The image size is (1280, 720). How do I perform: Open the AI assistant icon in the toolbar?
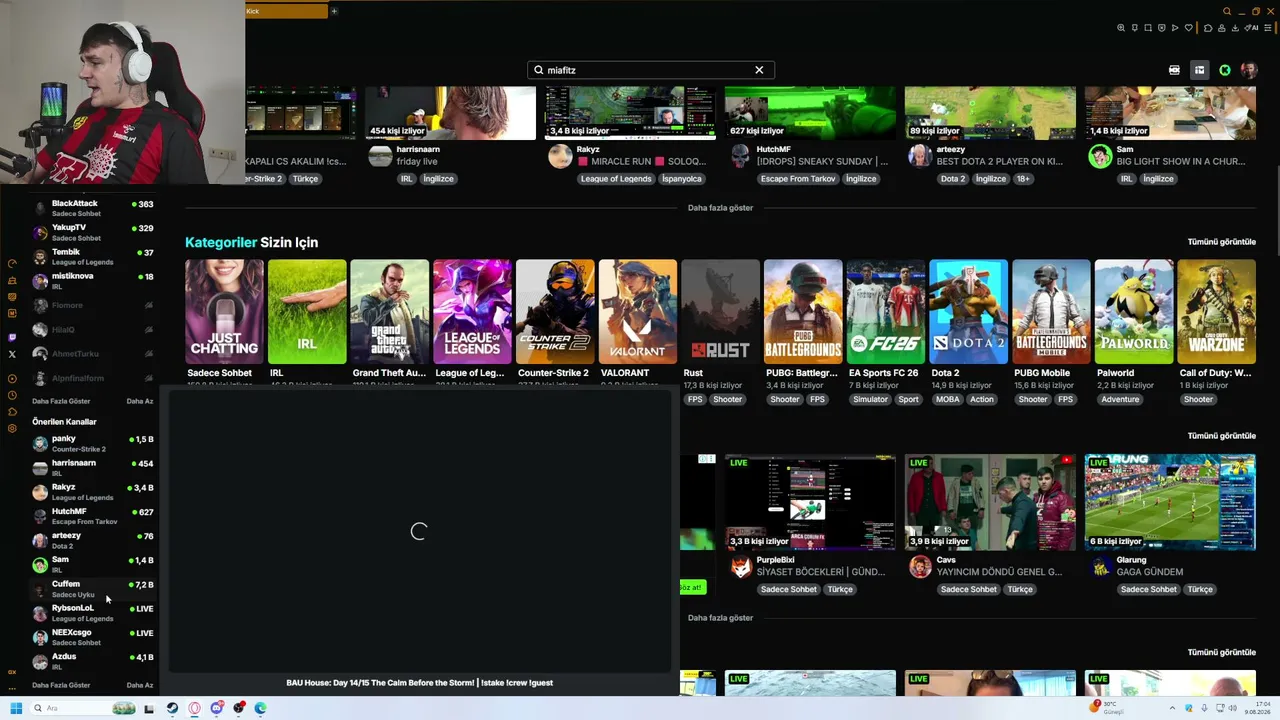[1252, 28]
